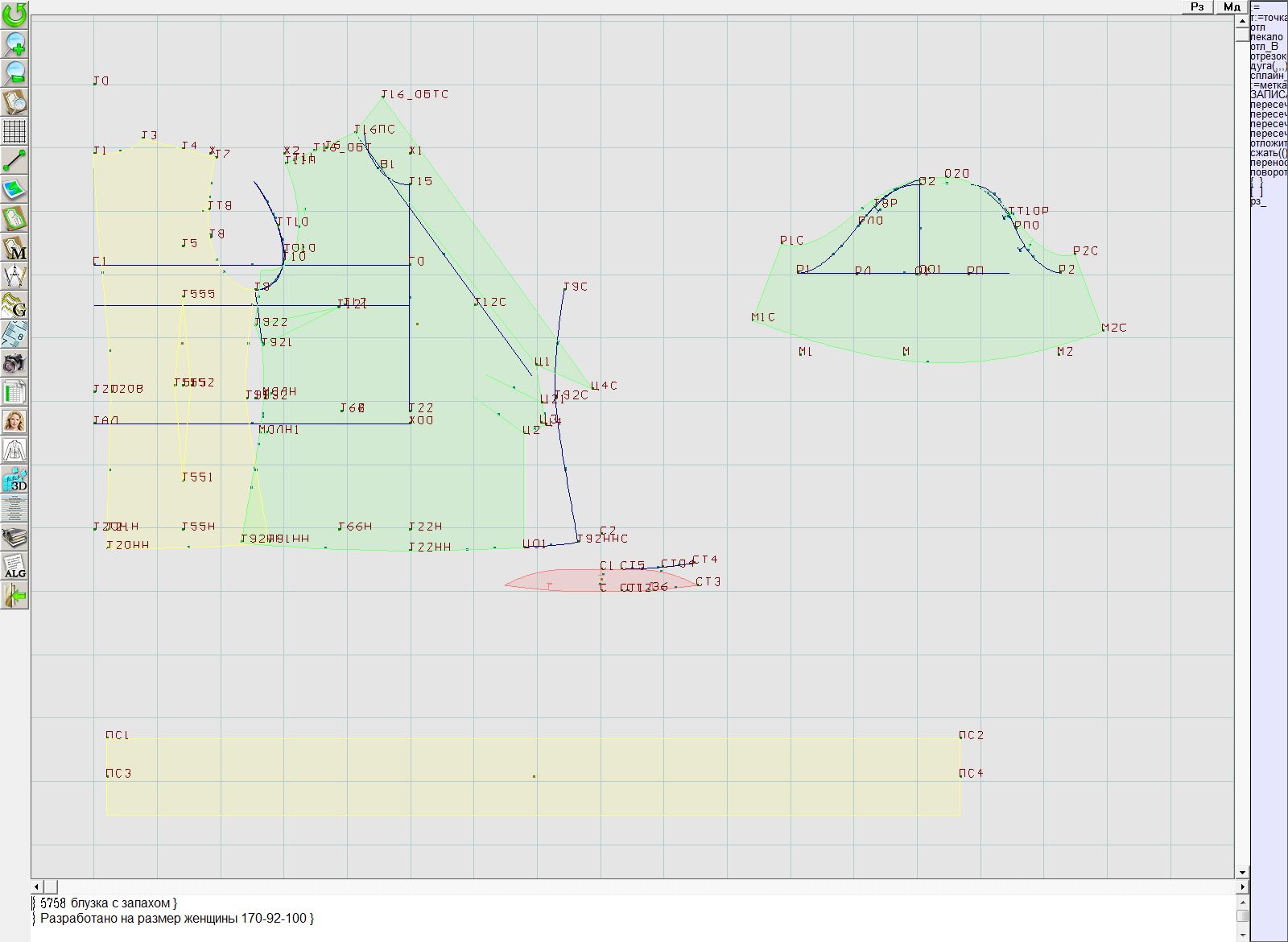Open the jacket model sketch icon
The height and width of the screenshot is (942, 1288).
pyautogui.click(x=14, y=450)
